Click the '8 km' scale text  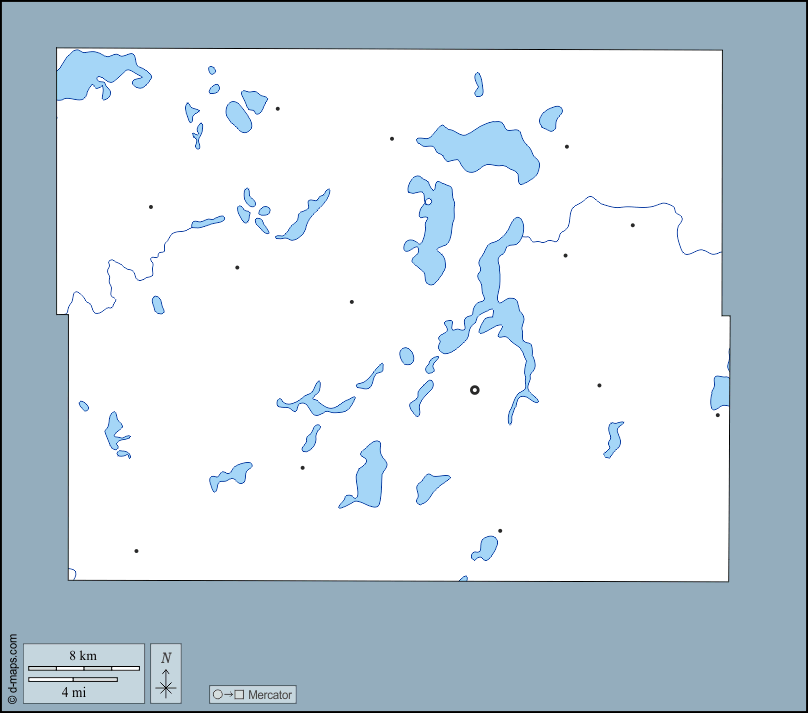pos(83,655)
